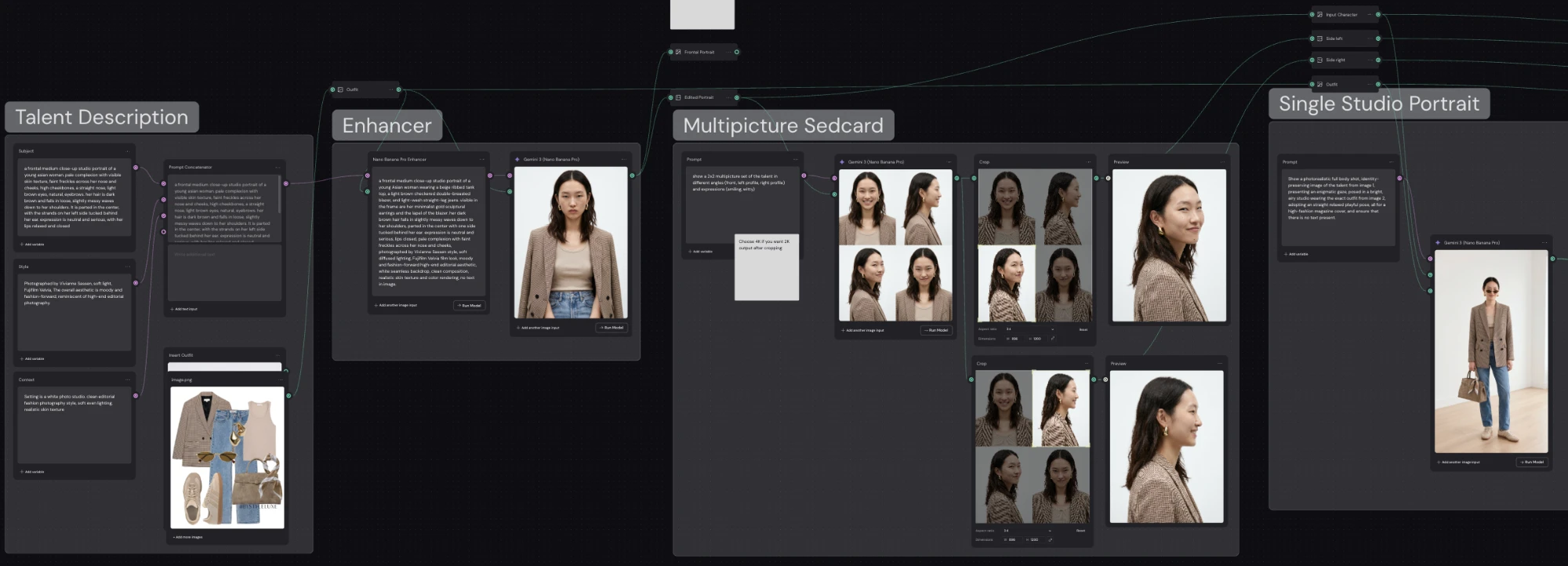The image size is (1568, 566).
Task: Open the Prompt Concatenator node options menu
Action: [x=278, y=168]
